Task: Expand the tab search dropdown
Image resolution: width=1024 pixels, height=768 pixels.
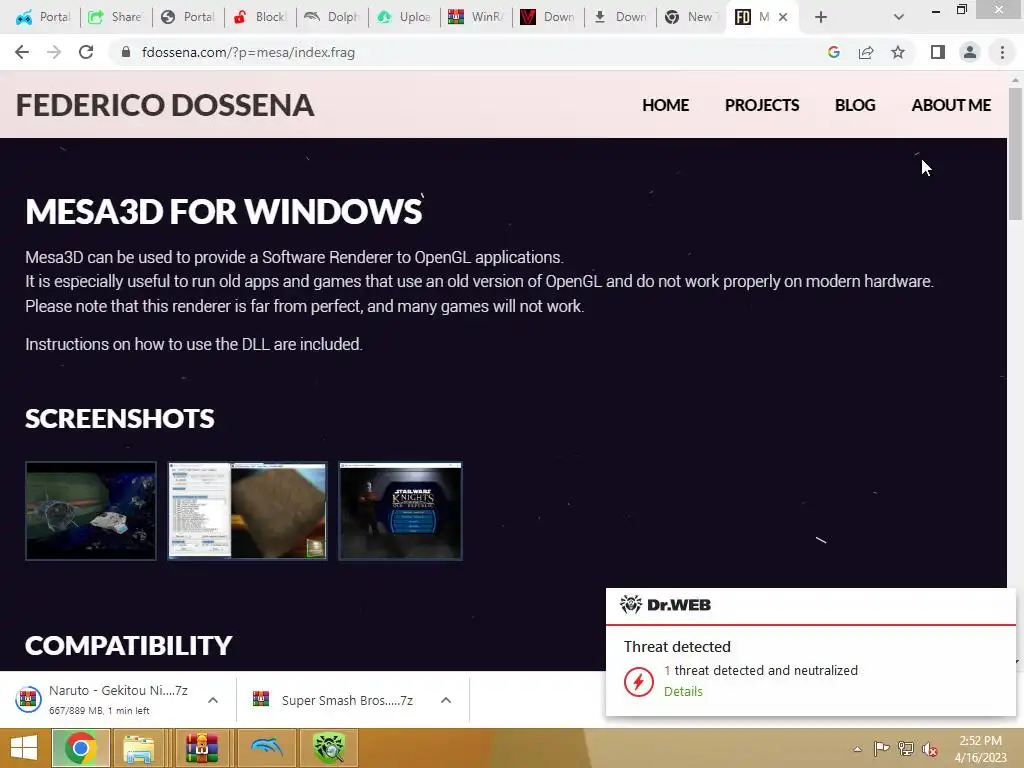Action: pyautogui.click(x=899, y=17)
